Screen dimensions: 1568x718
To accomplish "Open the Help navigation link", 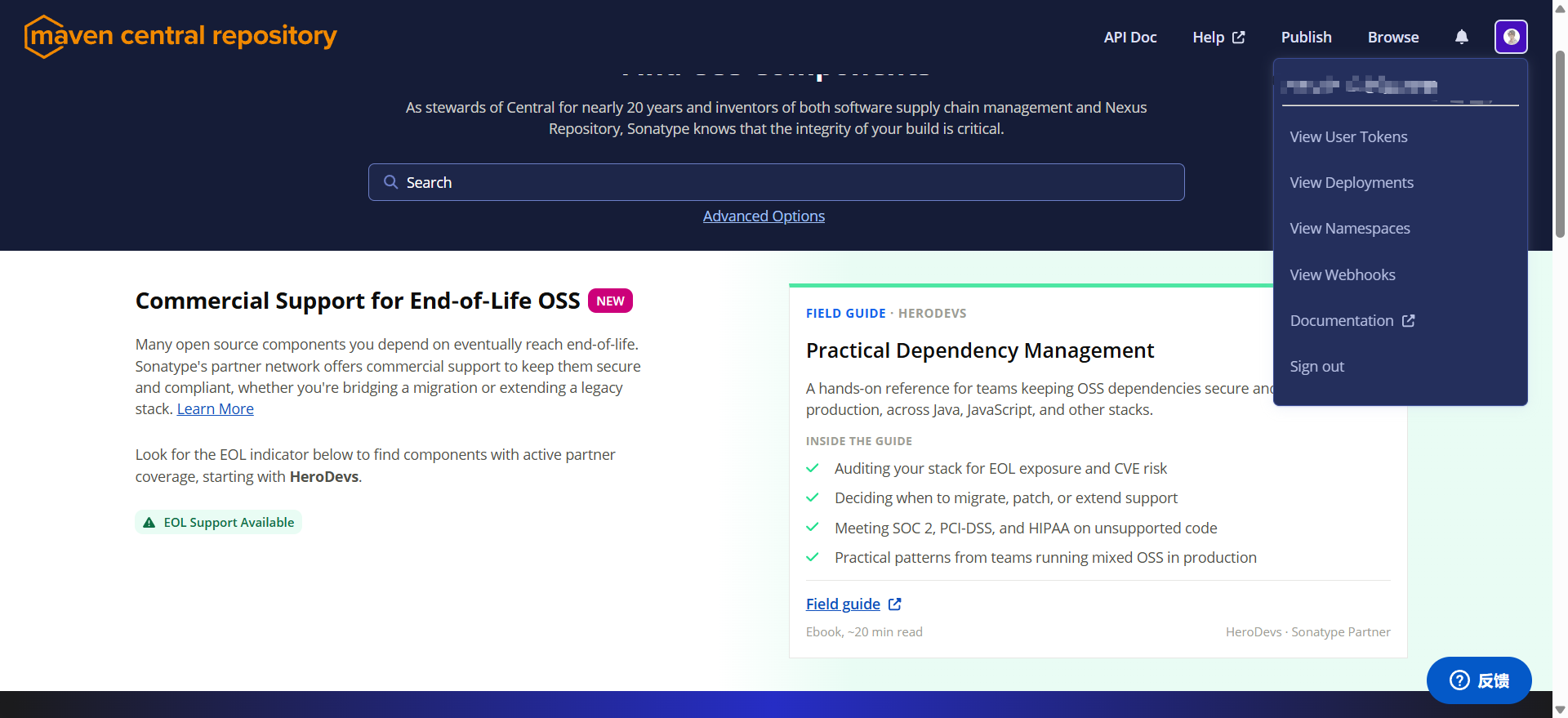I will click(x=1218, y=37).
